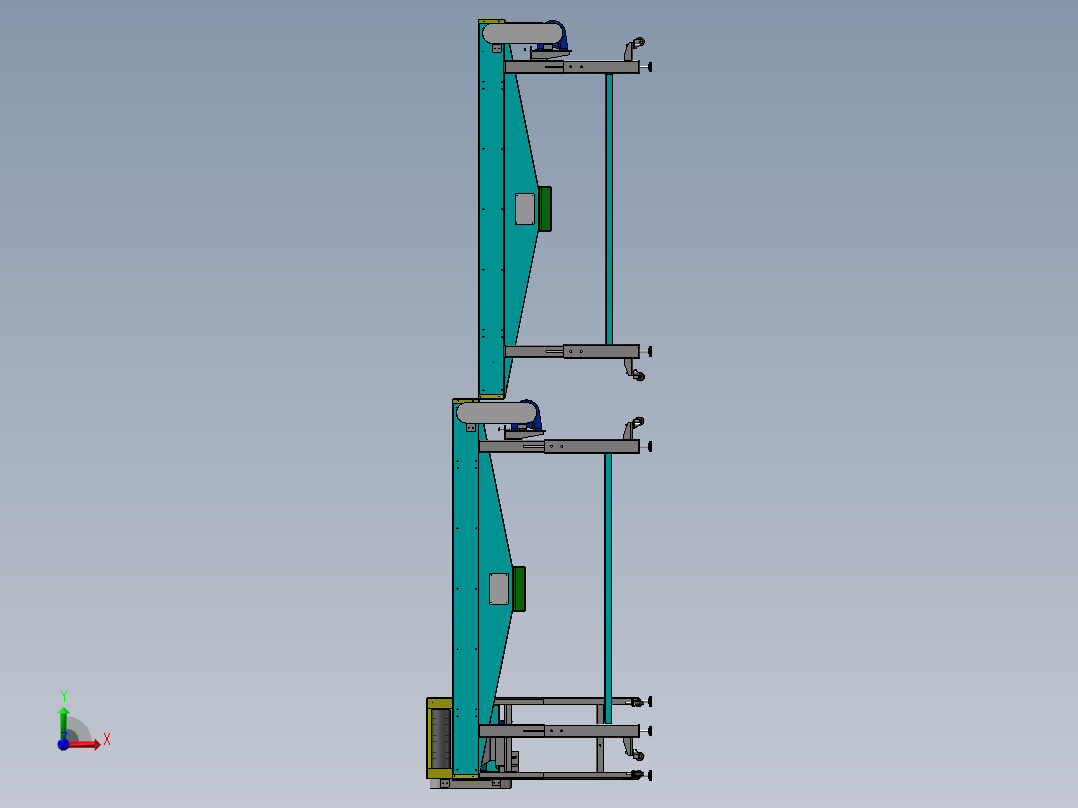Click the swivel caster wheel at bottom right
The height and width of the screenshot is (808, 1078).
click(639, 753)
